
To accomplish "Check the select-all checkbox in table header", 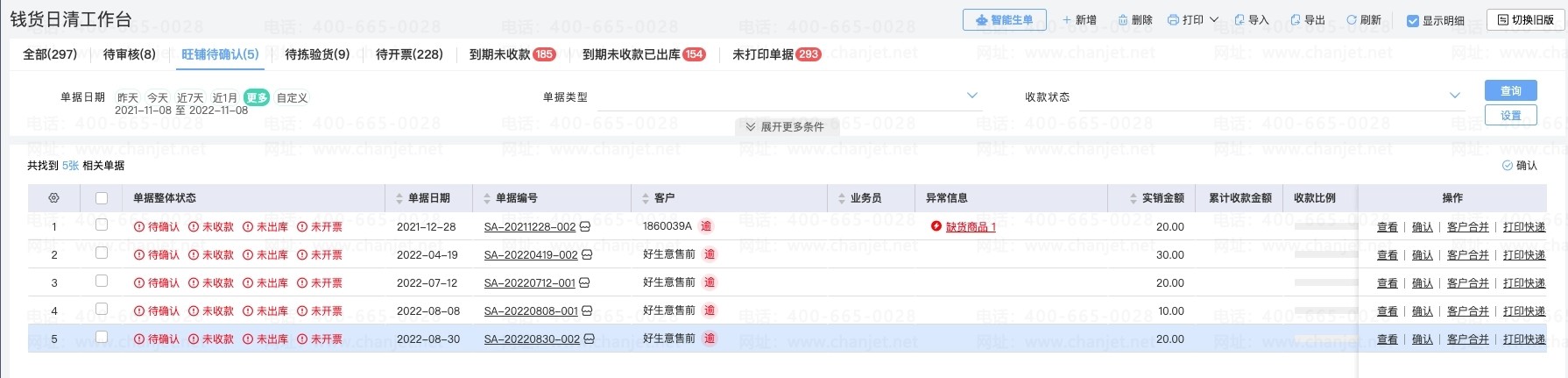I will tap(102, 198).
